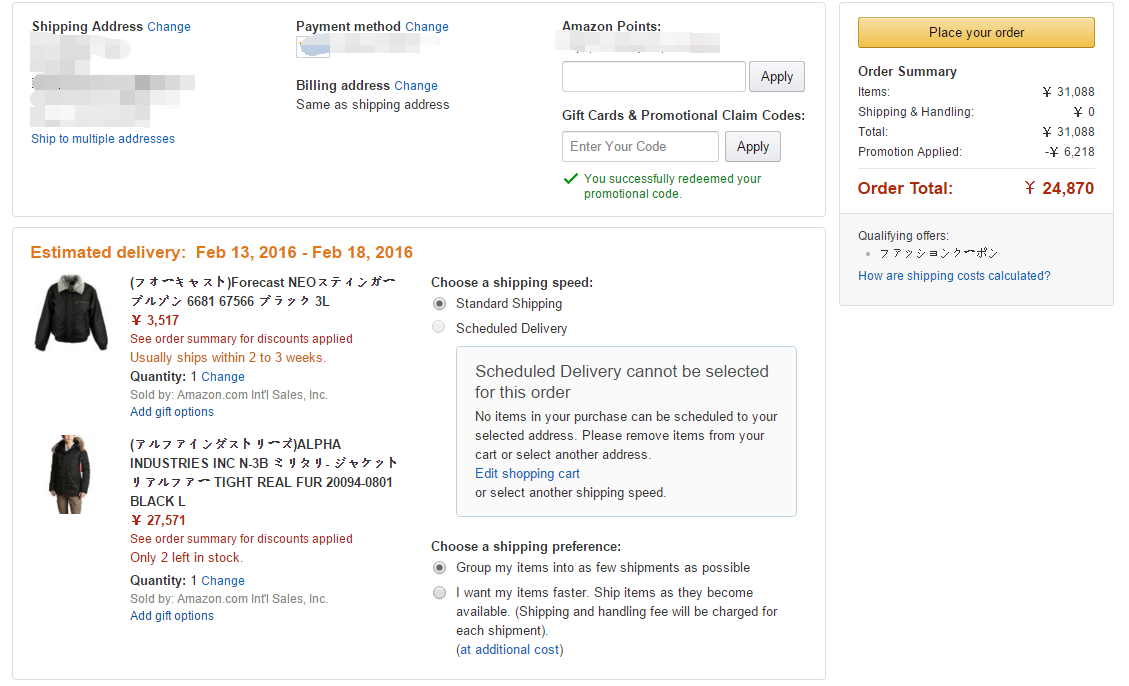Open the Forecast NEO jacket thumbnail
This screenshot has height=686, width=1129.
pyautogui.click(x=71, y=312)
